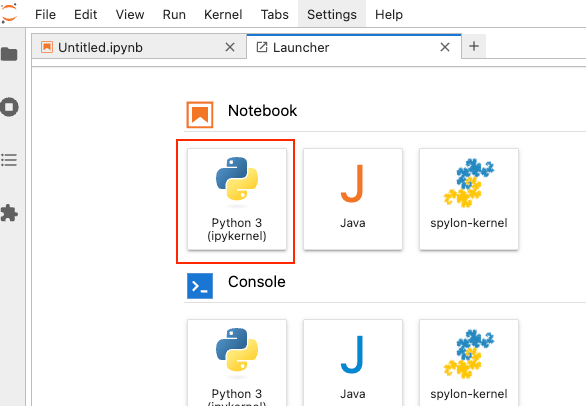Open the Run menu
The height and width of the screenshot is (406, 586).
[174, 14]
